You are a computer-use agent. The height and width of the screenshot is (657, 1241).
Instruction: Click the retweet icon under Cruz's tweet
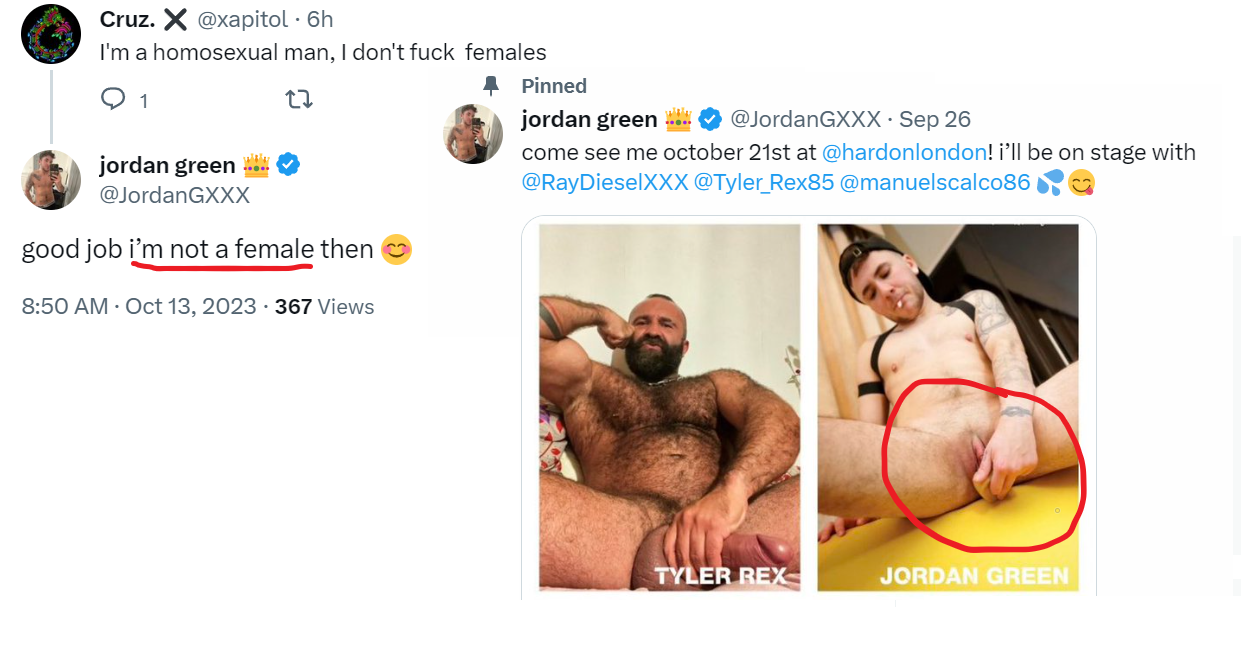coord(299,99)
